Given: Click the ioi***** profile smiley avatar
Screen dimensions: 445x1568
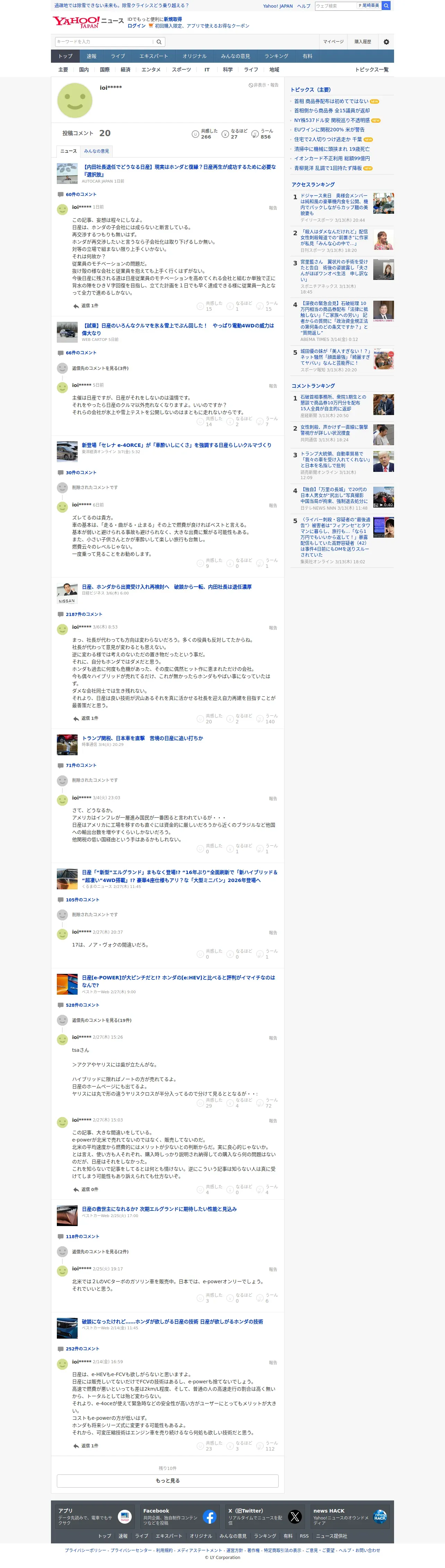Looking at the screenshot, I should click(x=75, y=100).
